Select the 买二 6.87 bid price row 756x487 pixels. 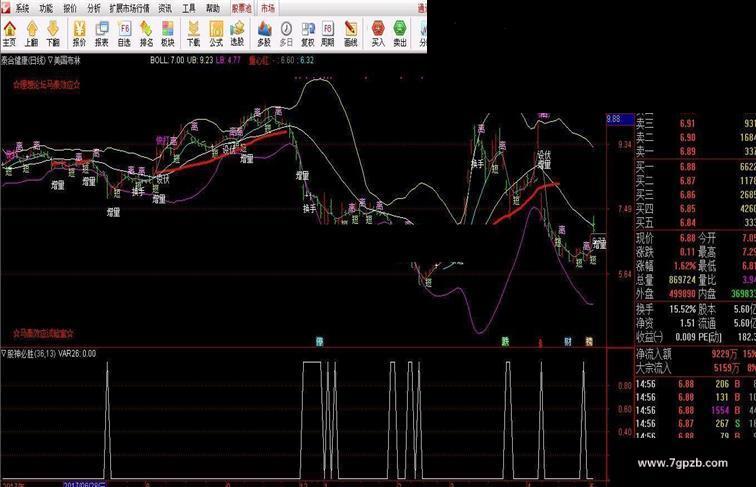pyautogui.click(x=695, y=181)
